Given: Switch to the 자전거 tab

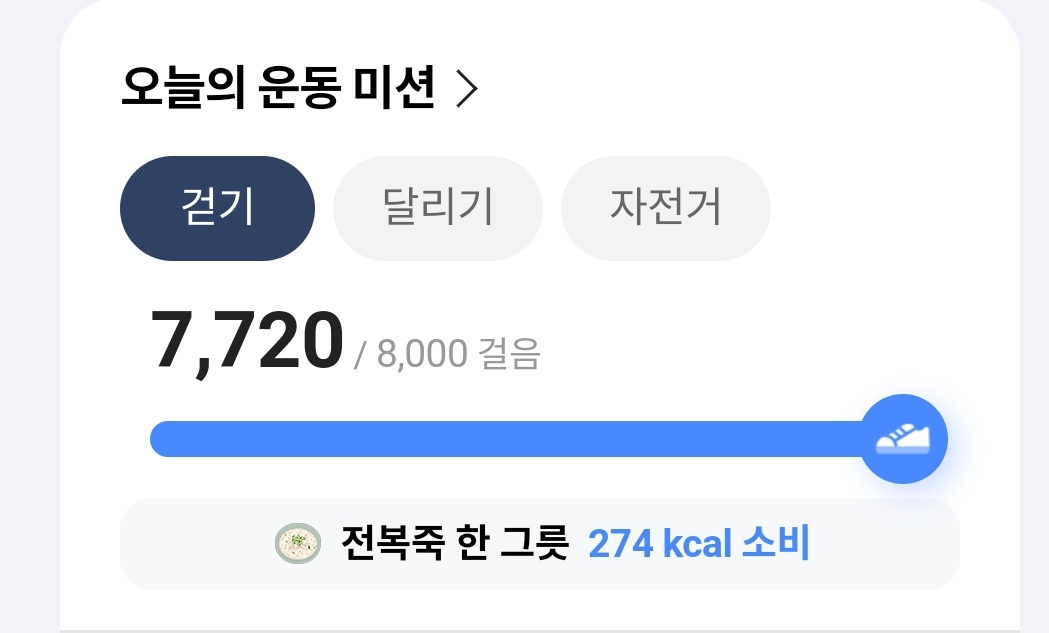Looking at the screenshot, I should click(665, 208).
